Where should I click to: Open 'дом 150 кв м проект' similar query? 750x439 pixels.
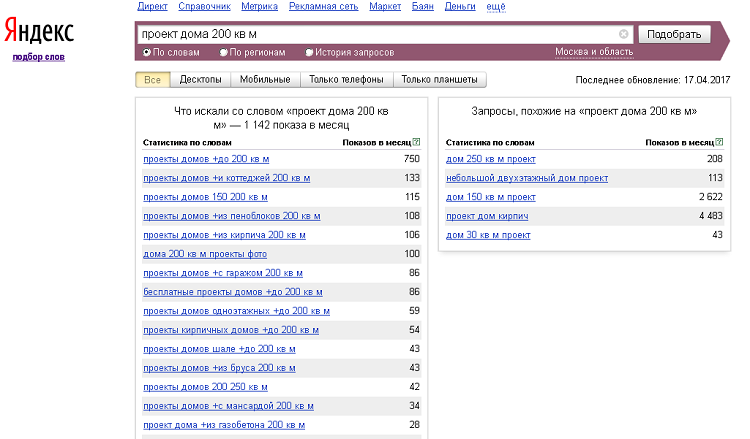click(491, 197)
